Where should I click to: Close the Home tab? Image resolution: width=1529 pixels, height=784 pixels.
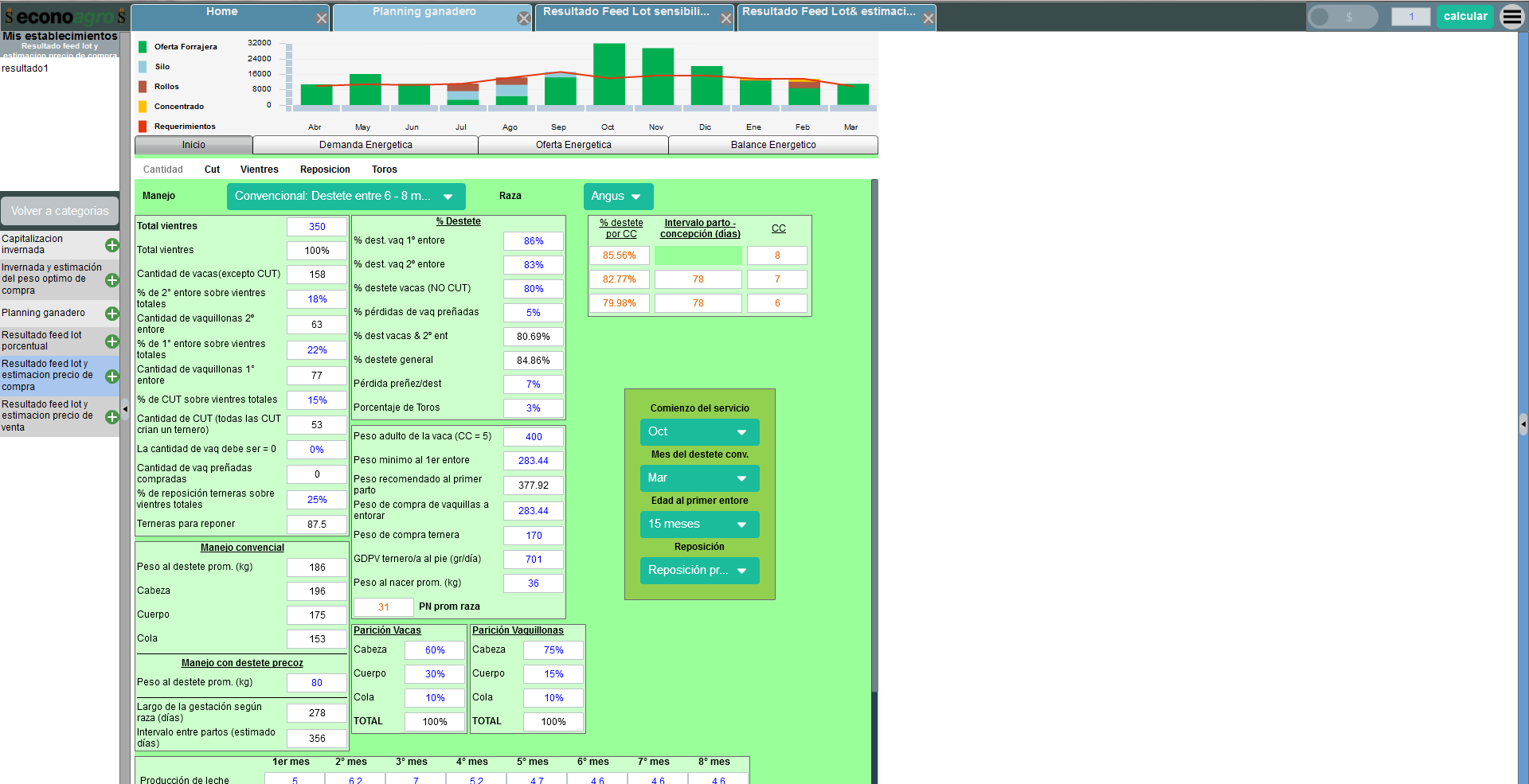321,18
